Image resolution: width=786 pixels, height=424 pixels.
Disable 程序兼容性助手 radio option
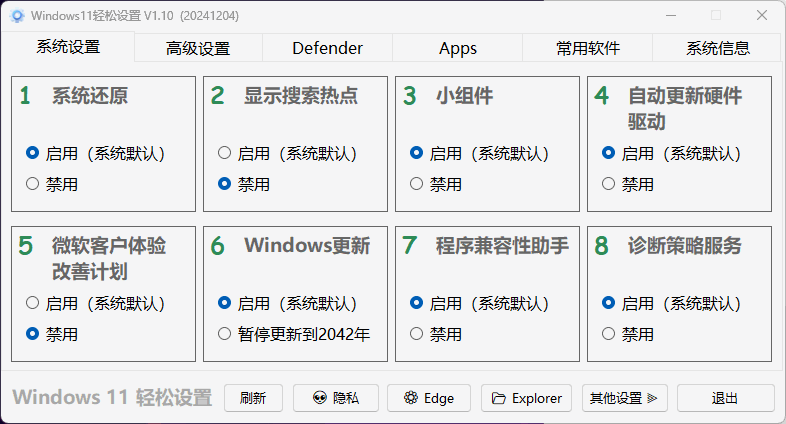[416, 333]
